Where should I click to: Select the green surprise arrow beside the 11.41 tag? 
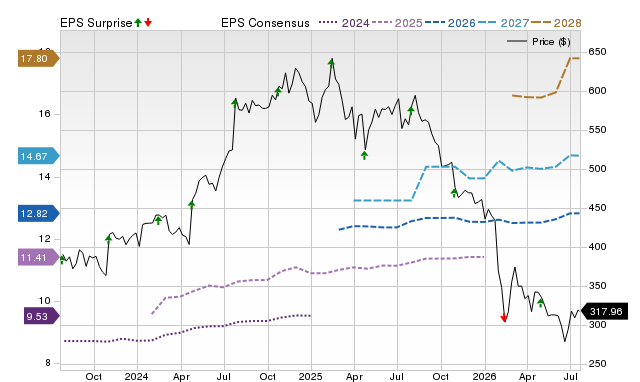point(62,259)
